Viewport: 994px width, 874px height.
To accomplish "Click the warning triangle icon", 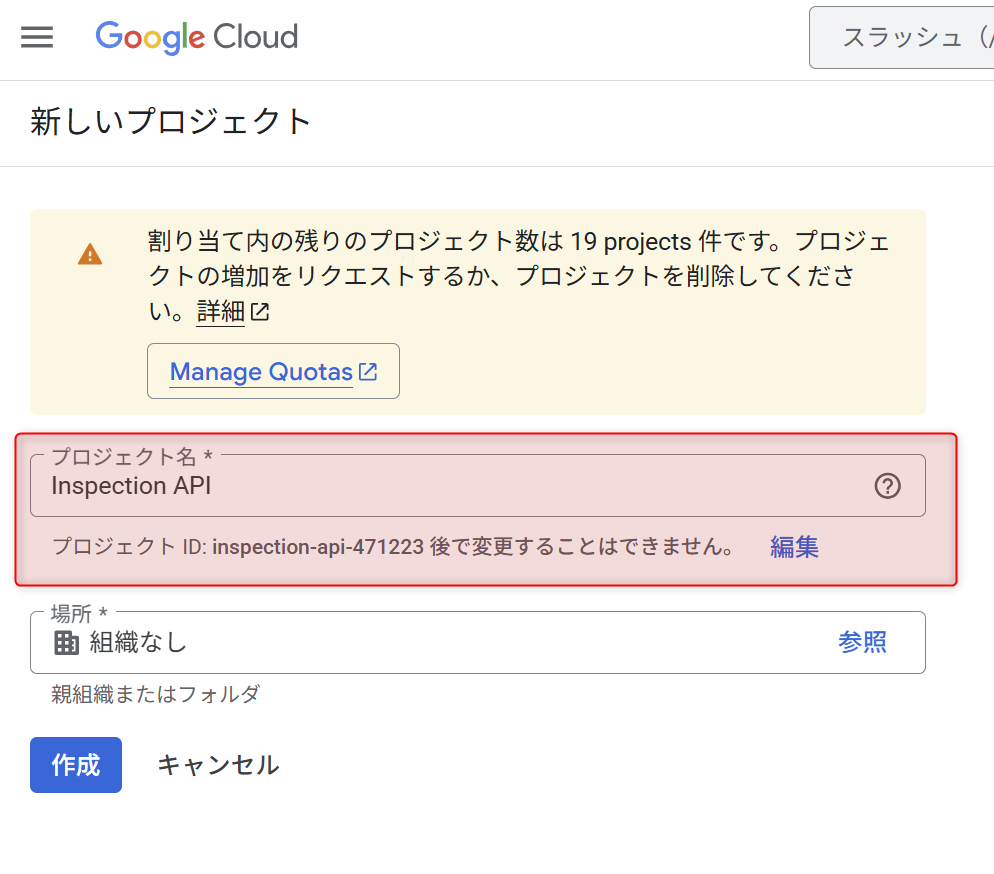I will [x=90, y=253].
